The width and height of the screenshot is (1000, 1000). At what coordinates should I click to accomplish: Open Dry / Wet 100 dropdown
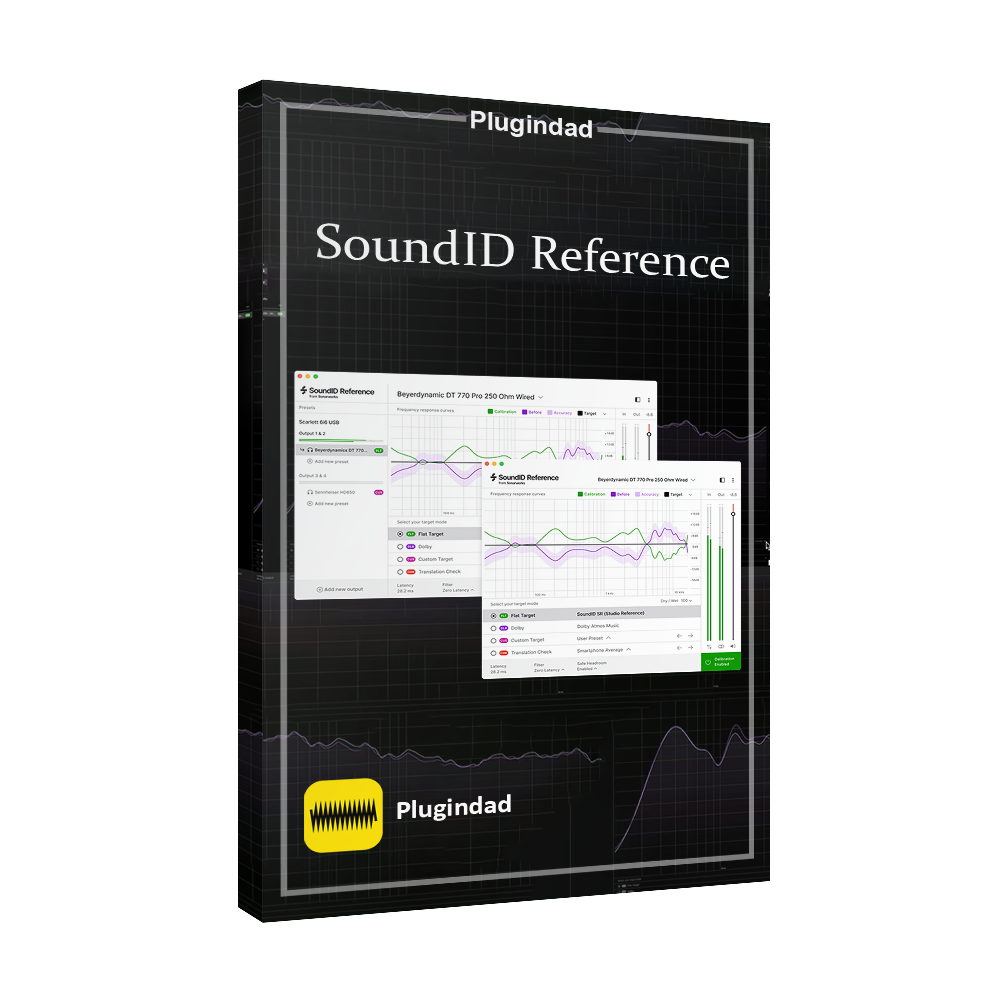(x=677, y=601)
